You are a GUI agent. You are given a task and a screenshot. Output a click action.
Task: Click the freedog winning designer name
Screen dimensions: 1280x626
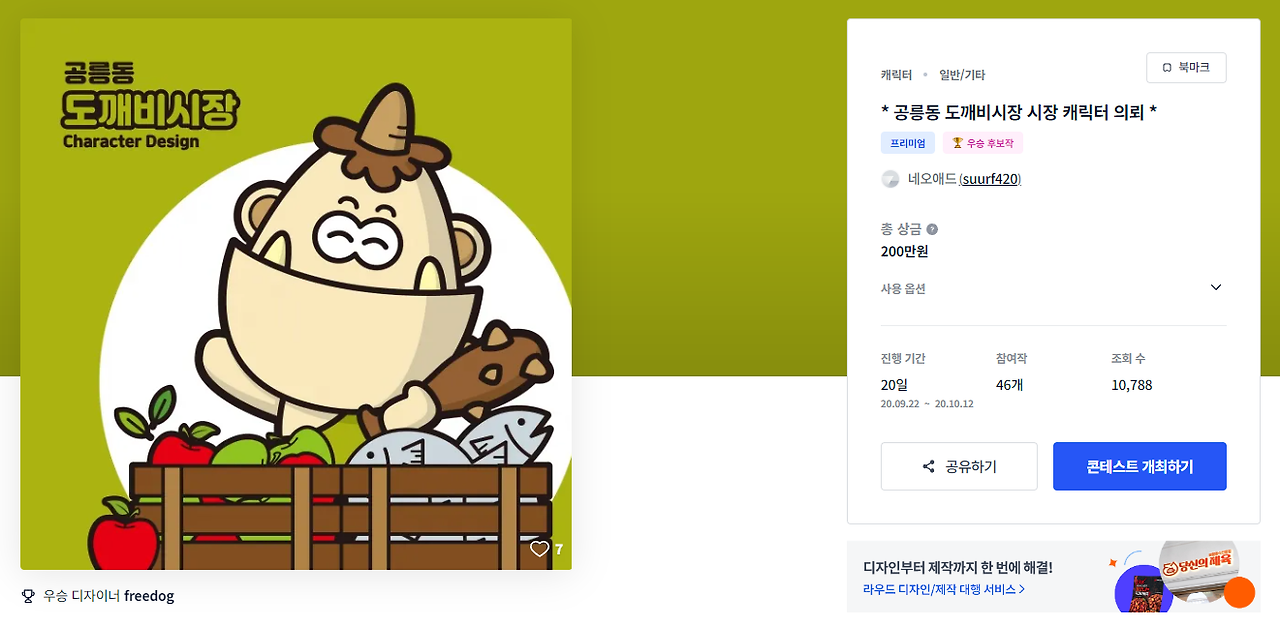pos(149,596)
